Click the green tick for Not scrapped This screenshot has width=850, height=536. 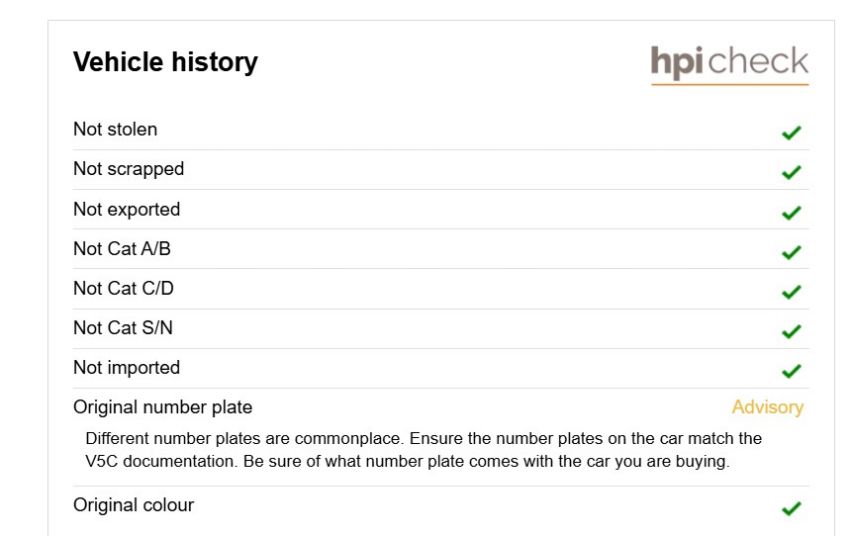click(x=791, y=172)
